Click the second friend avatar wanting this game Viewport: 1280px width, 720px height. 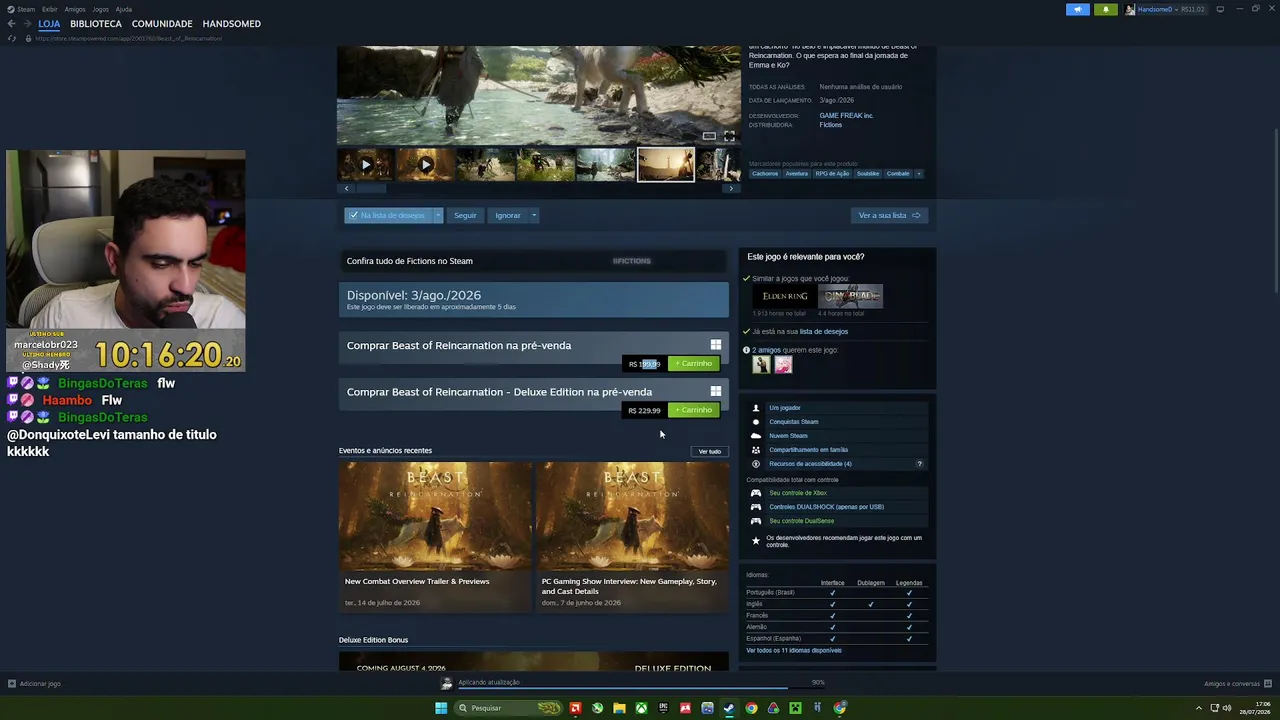pos(783,365)
